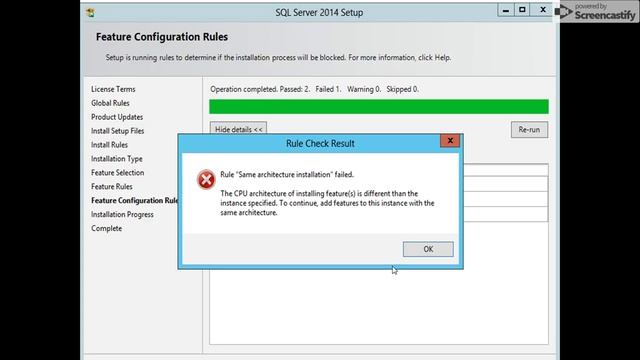Screen dimensions: 640x360
Task: Click the Operation completed status text
Action: coord(314,89)
